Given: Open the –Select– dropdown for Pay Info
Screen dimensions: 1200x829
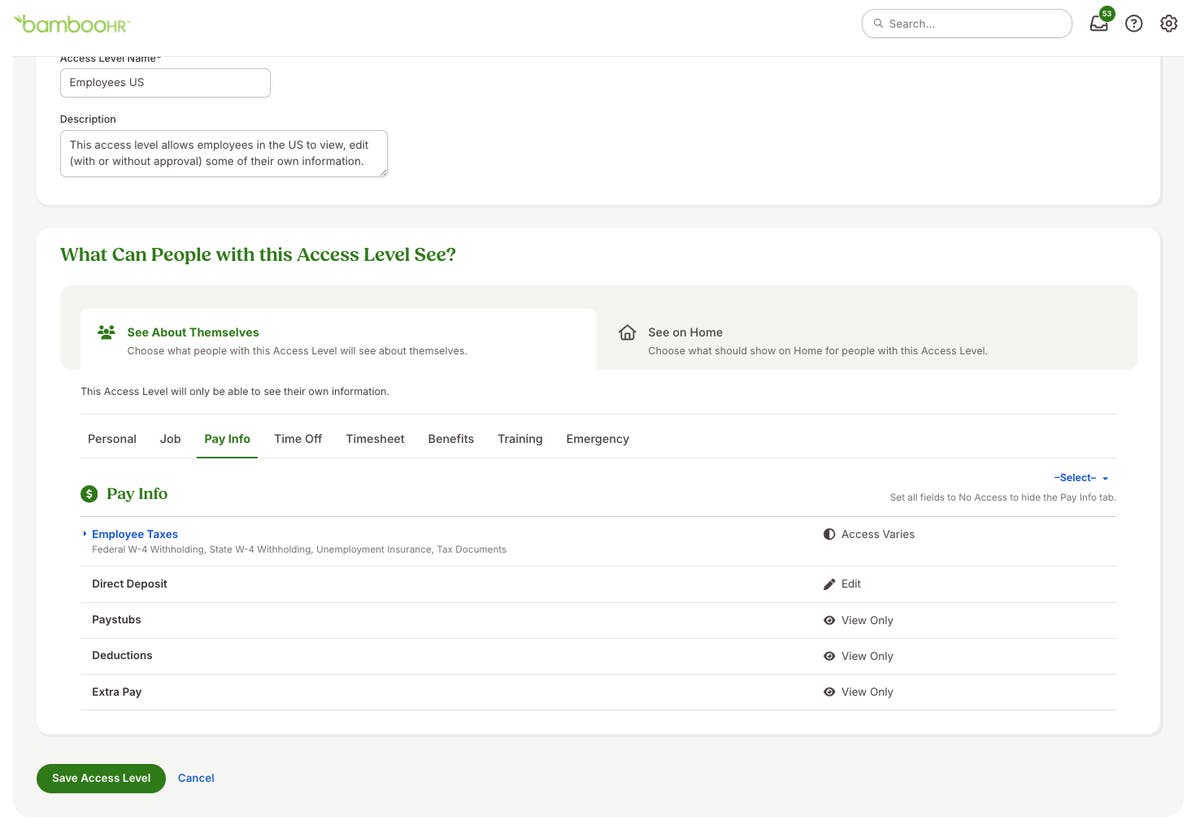Looking at the screenshot, I should (1080, 478).
